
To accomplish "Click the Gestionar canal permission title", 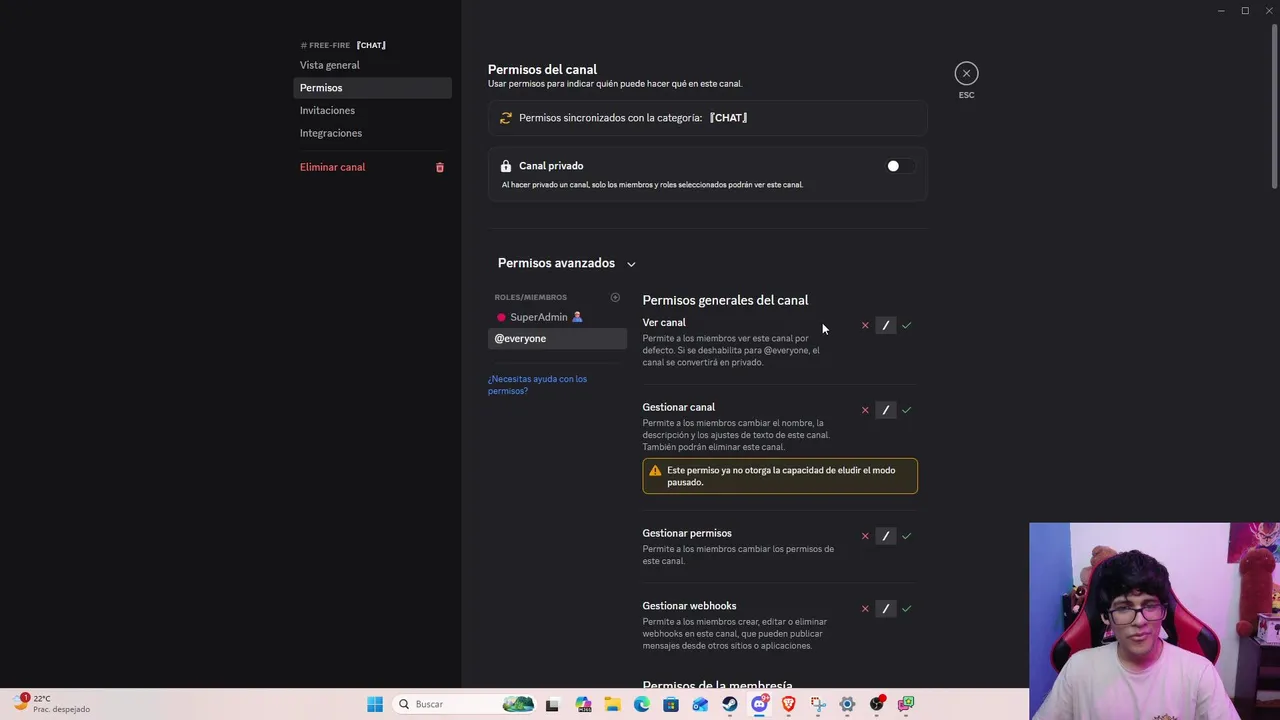I will 678,407.
